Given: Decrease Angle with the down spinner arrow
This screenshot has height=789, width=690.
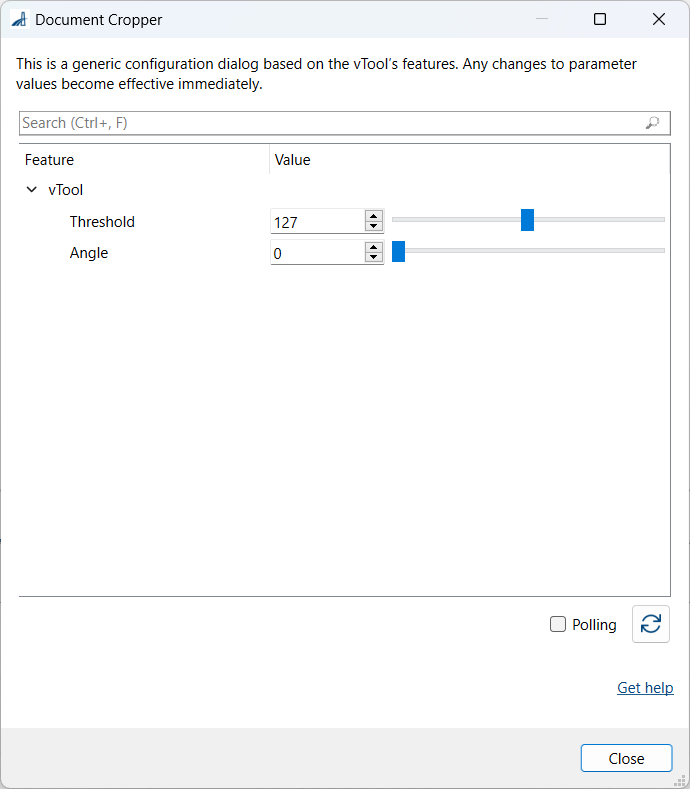Looking at the screenshot, I should click(x=373, y=257).
